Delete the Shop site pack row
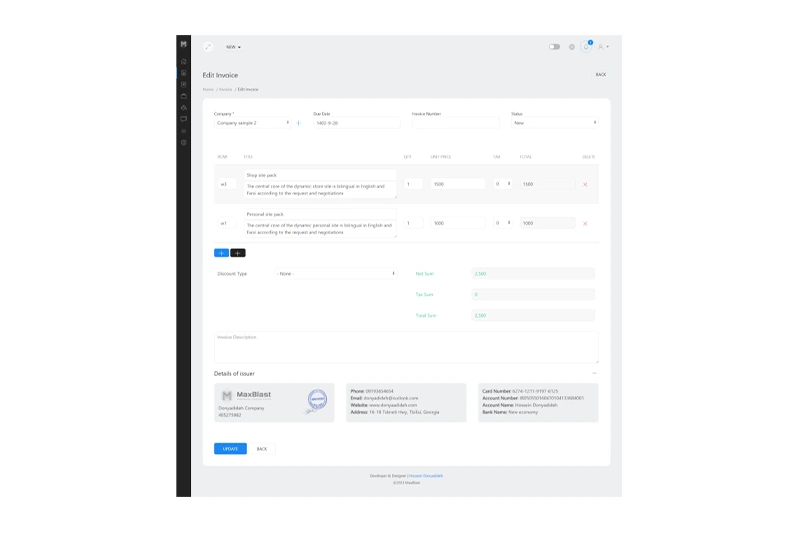 pyautogui.click(x=585, y=184)
